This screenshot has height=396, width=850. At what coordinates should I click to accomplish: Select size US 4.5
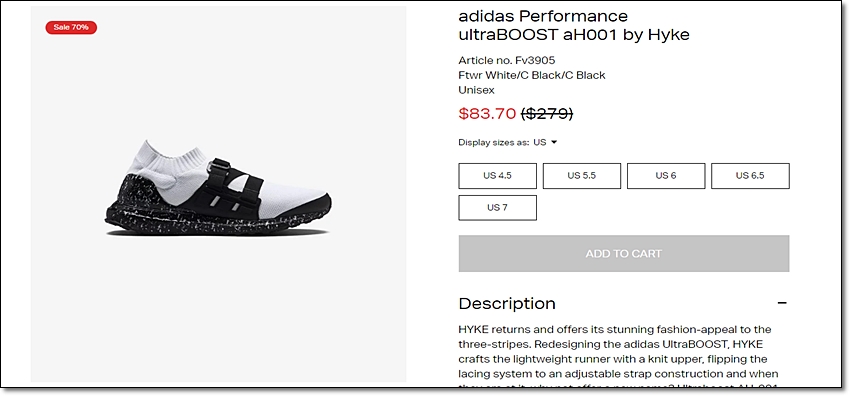[x=497, y=176]
